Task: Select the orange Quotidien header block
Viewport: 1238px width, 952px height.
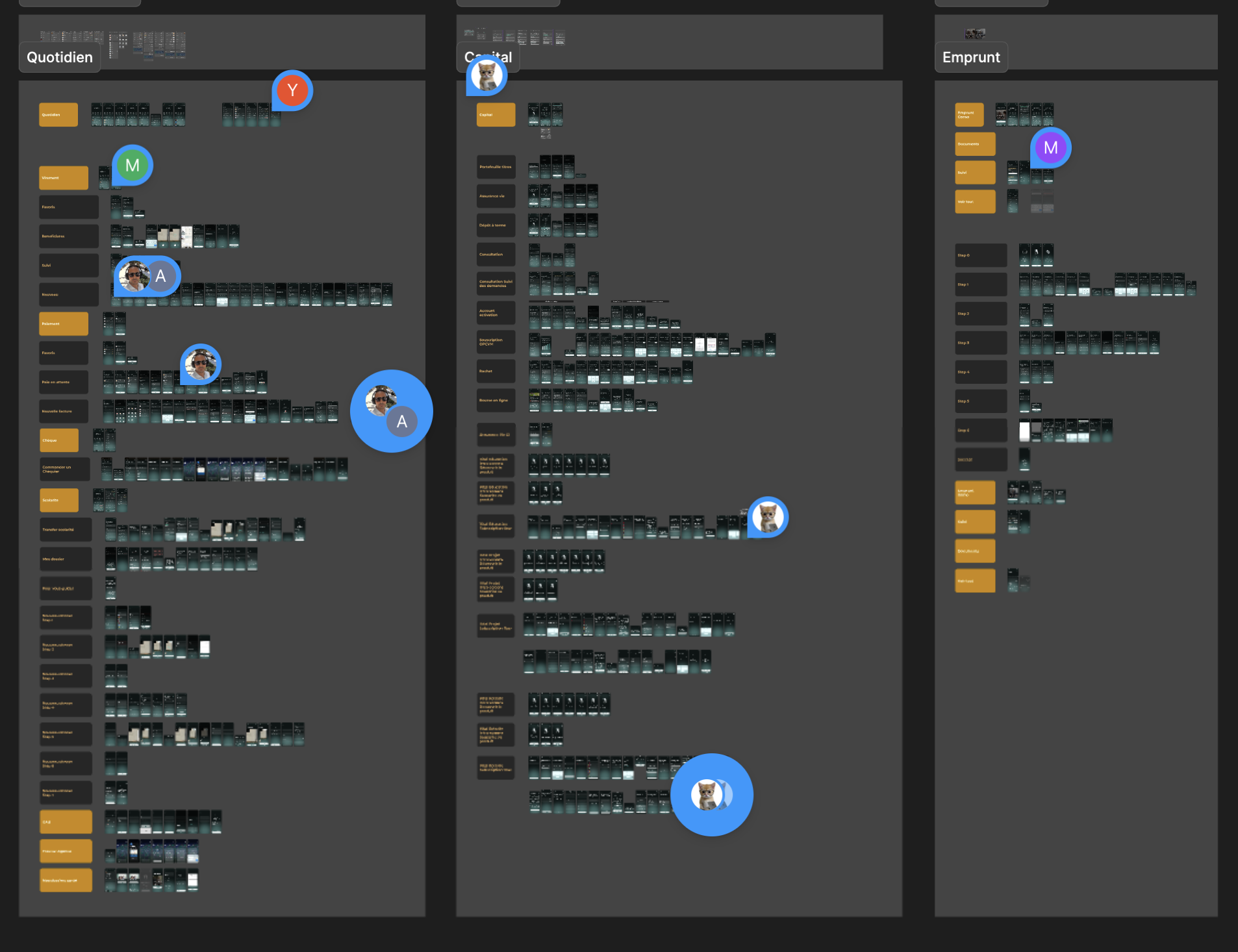Action: [58, 115]
